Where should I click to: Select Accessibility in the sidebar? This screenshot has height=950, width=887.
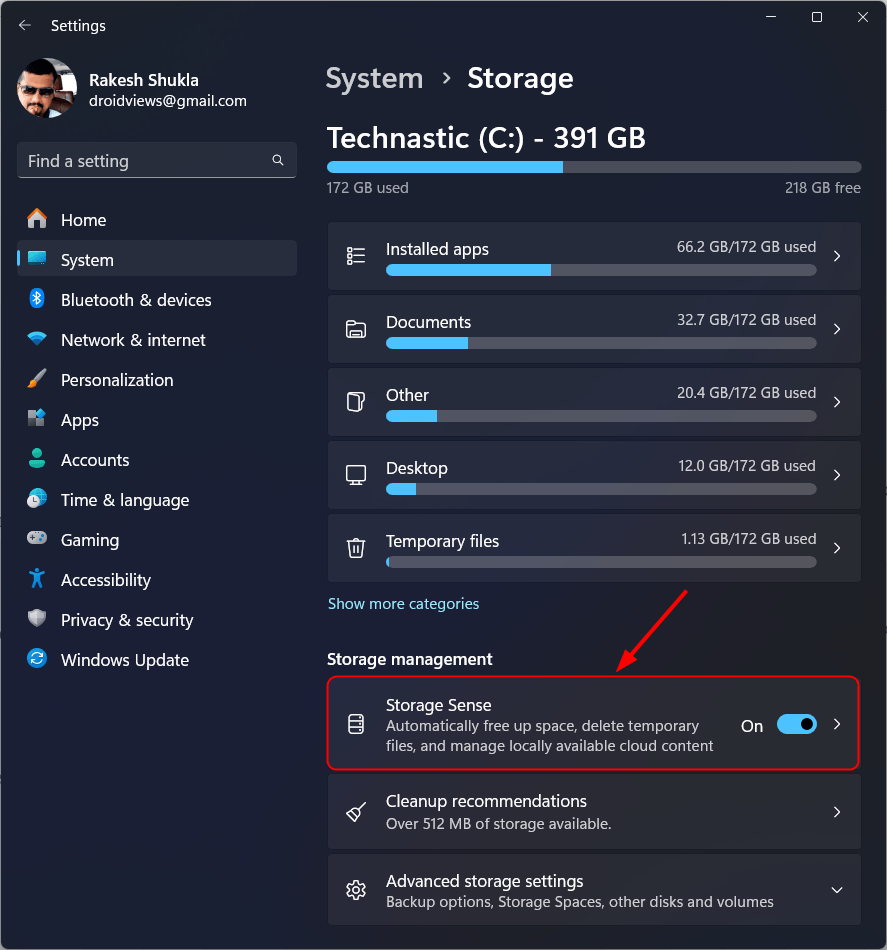click(106, 580)
